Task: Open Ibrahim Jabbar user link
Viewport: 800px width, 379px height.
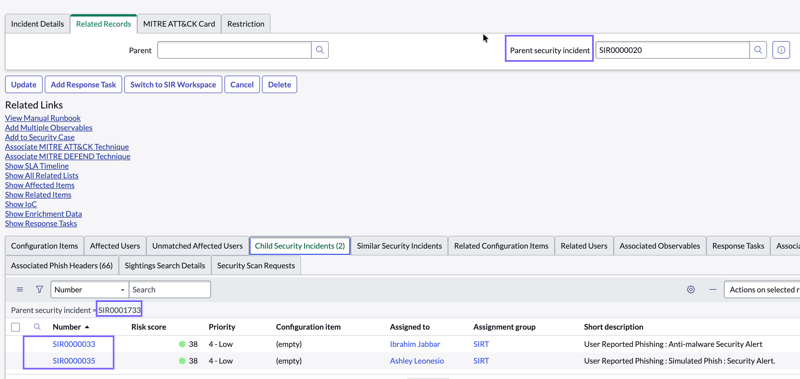Action: coord(415,344)
